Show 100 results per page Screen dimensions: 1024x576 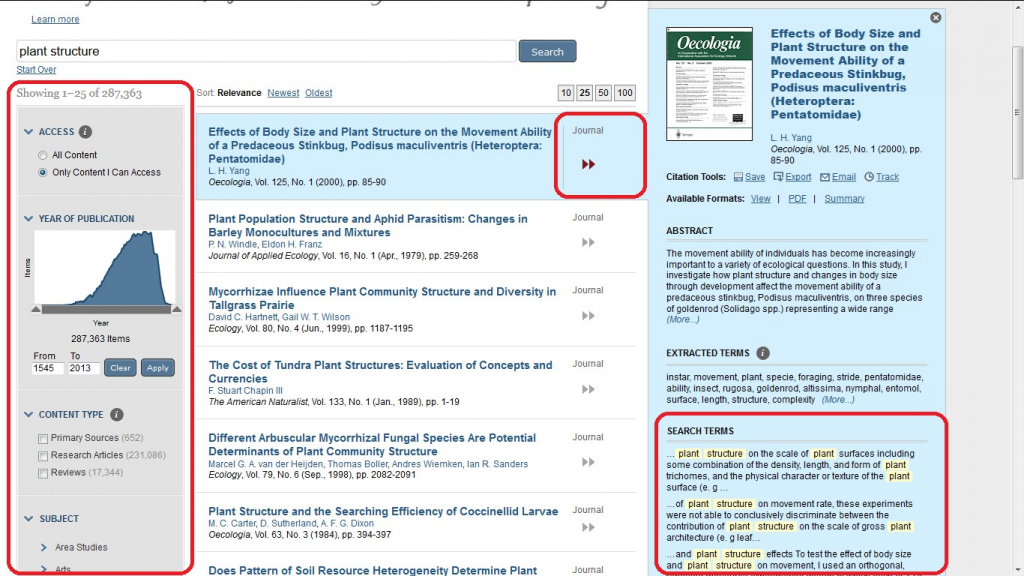click(623, 92)
